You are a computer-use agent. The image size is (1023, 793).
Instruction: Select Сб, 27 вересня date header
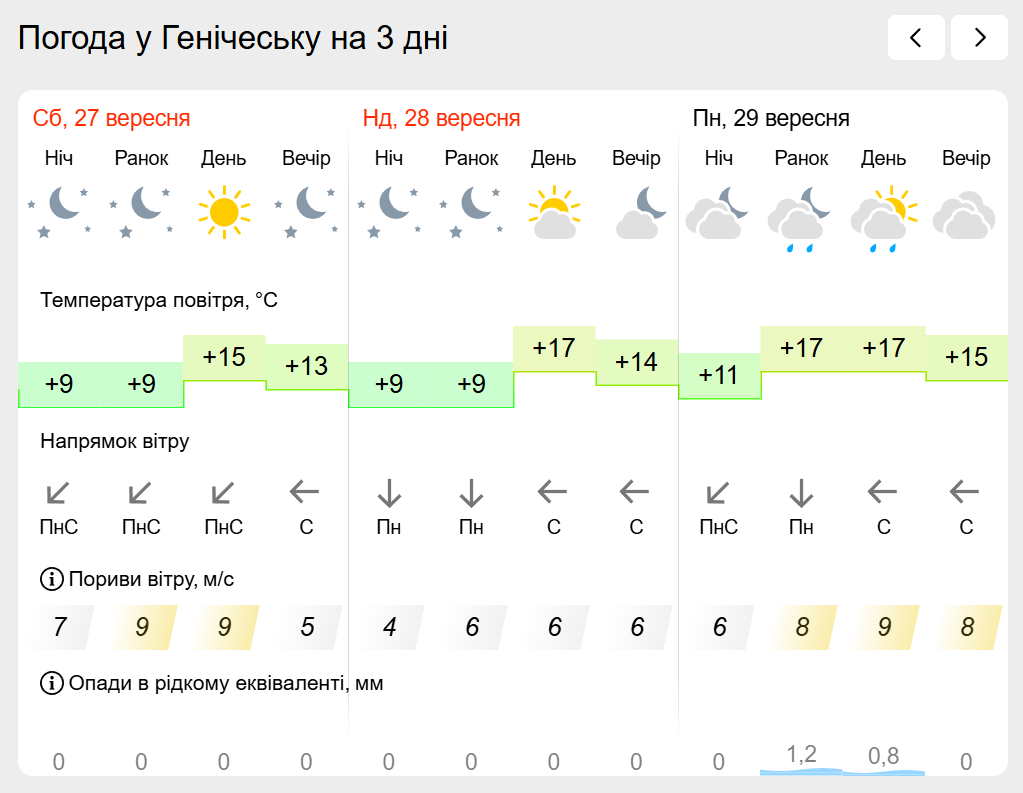coord(112,118)
